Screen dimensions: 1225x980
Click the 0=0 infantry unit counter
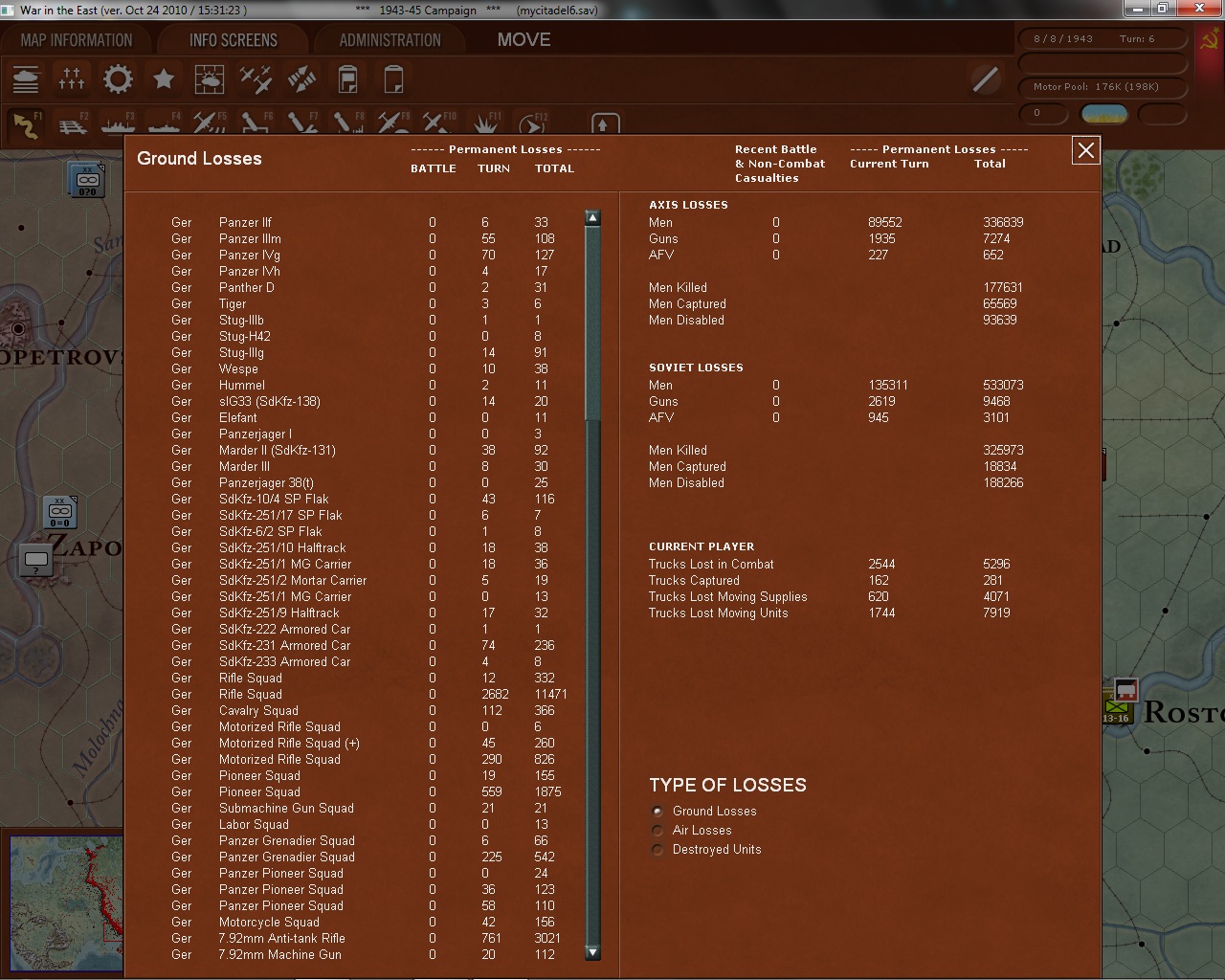pos(60,512)
